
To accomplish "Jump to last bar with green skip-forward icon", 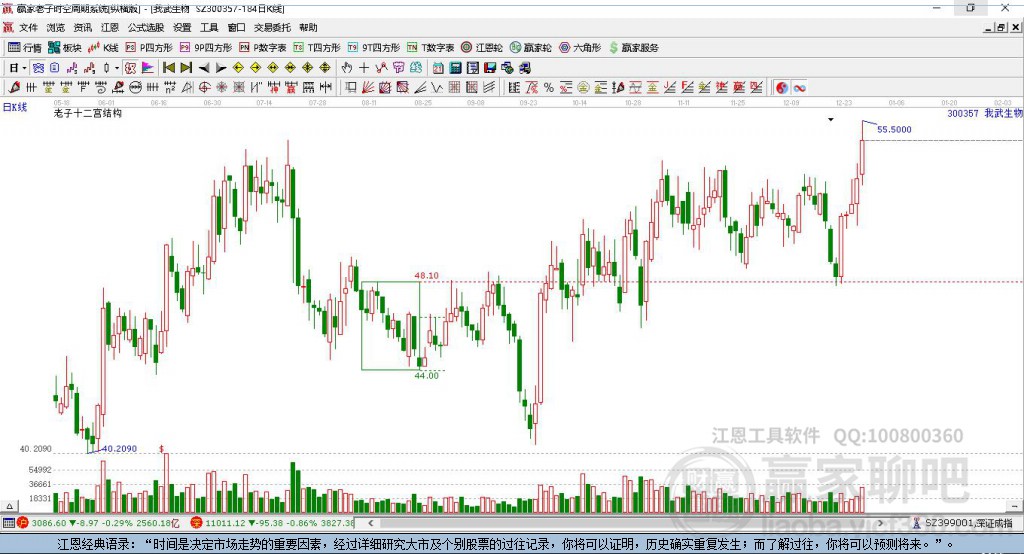I will pyautogui.click(x=186, y=68).
